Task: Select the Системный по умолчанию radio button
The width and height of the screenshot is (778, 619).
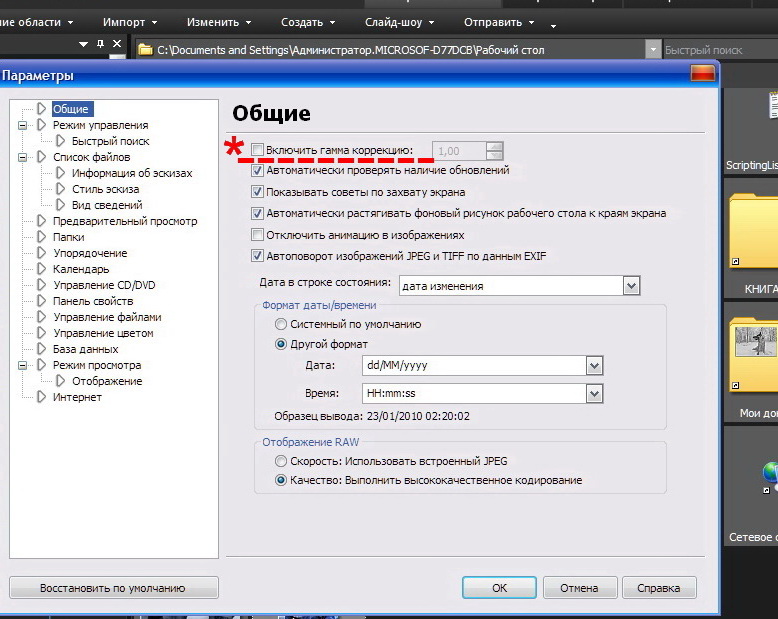Action: (281, 324)
